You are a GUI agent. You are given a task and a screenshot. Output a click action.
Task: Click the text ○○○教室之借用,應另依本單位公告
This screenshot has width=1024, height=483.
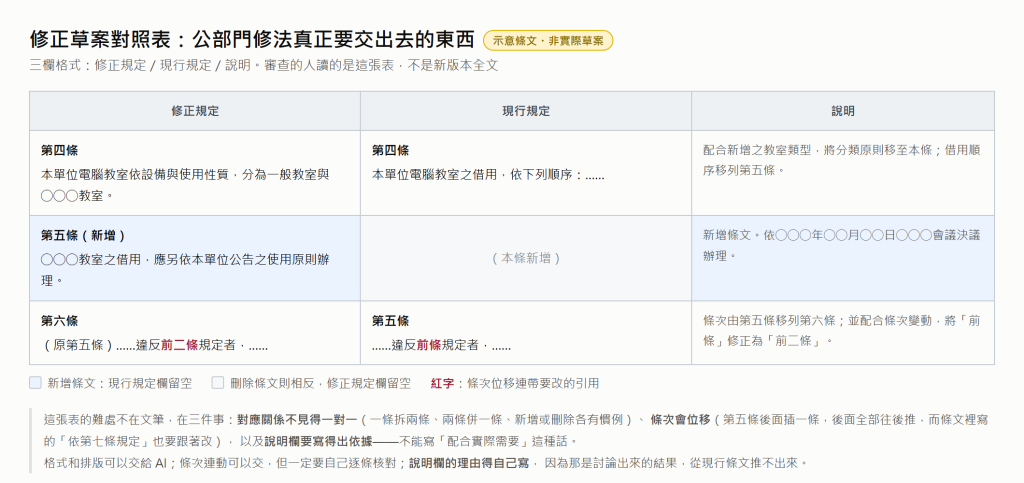click(x=185, y=270)
